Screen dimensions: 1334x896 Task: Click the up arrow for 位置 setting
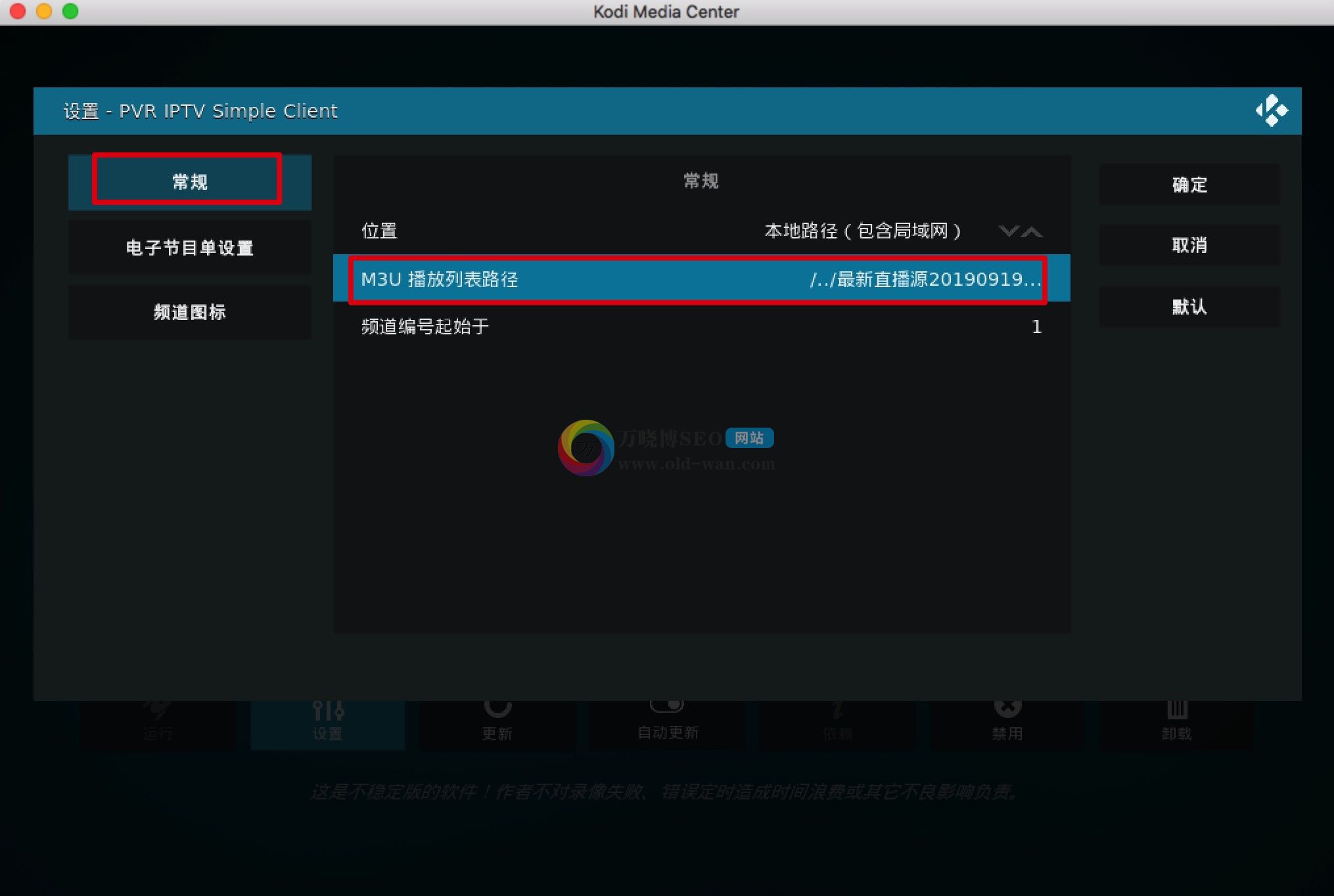coord(1032,231)
